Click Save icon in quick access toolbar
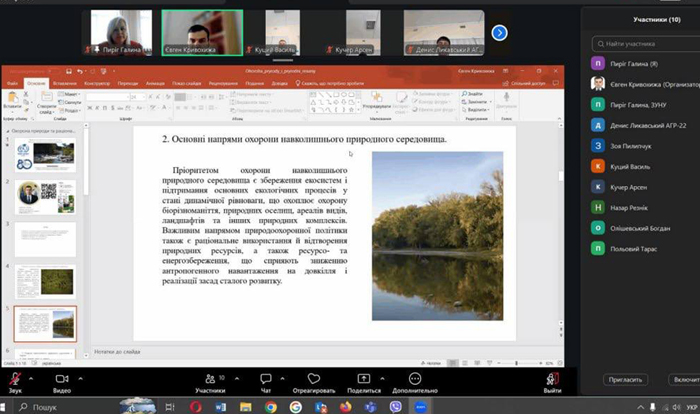This screenshot has width=700, height=414. coord(69,71)
